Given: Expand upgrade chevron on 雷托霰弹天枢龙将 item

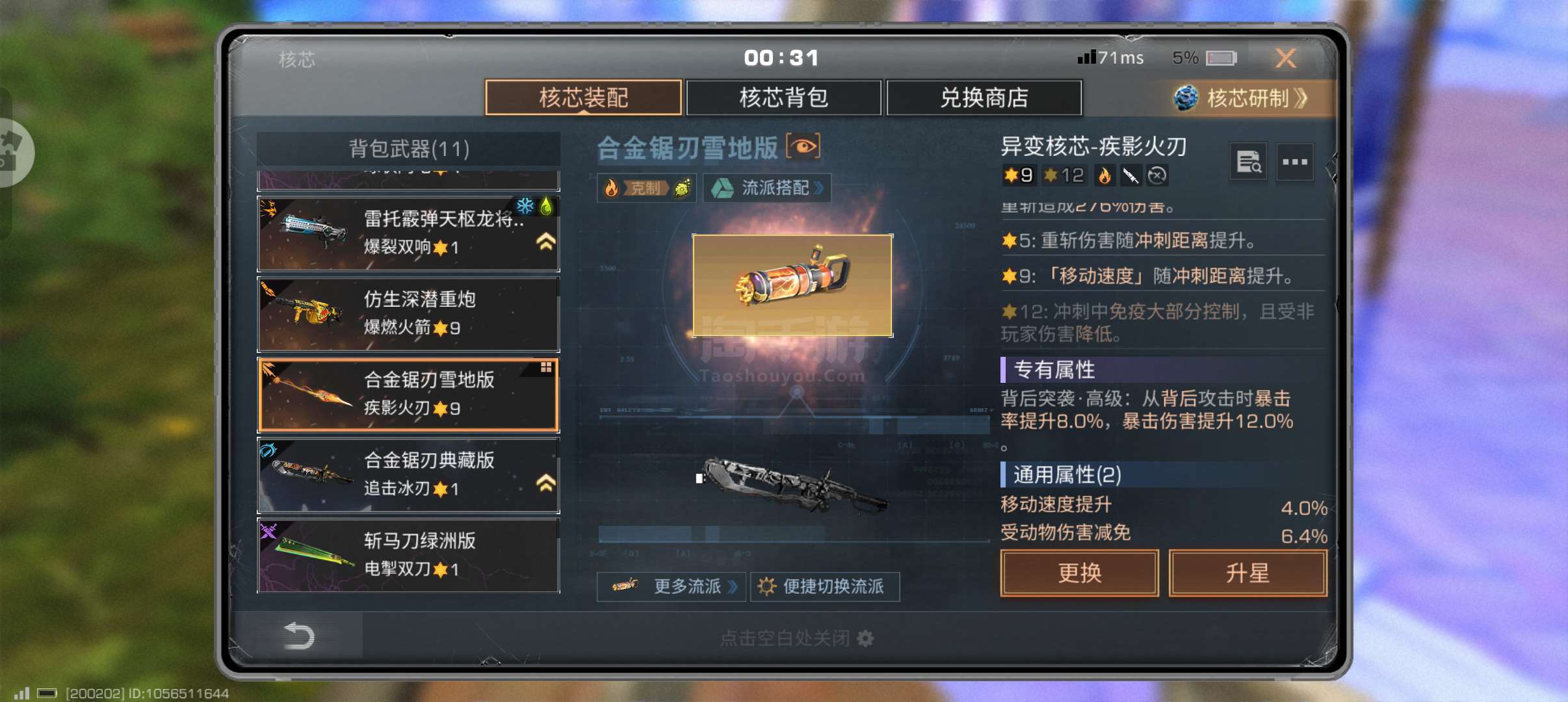Looking at the screenshot, I should click(x=545, y=242).
